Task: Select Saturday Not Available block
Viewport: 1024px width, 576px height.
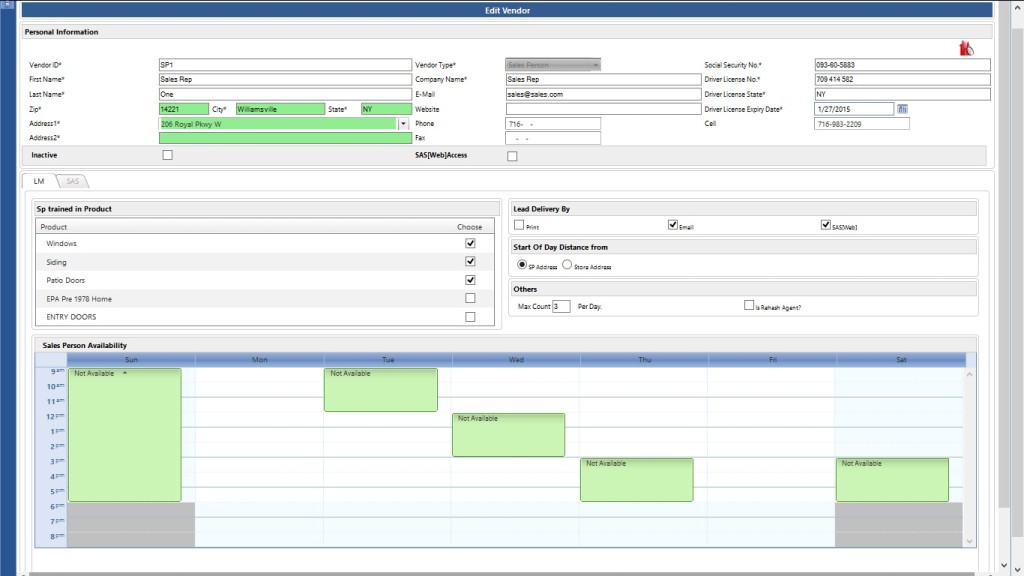Action: point(892,480)
